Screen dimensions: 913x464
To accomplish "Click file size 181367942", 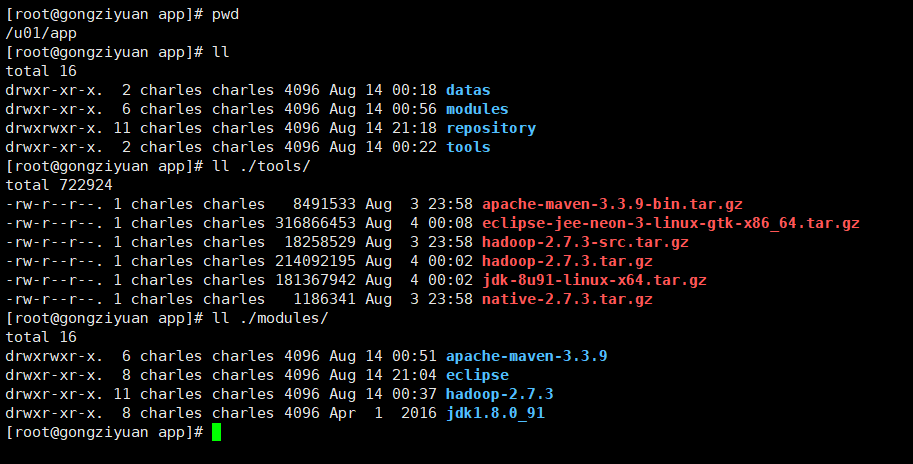I will click(x=315, y=281).
